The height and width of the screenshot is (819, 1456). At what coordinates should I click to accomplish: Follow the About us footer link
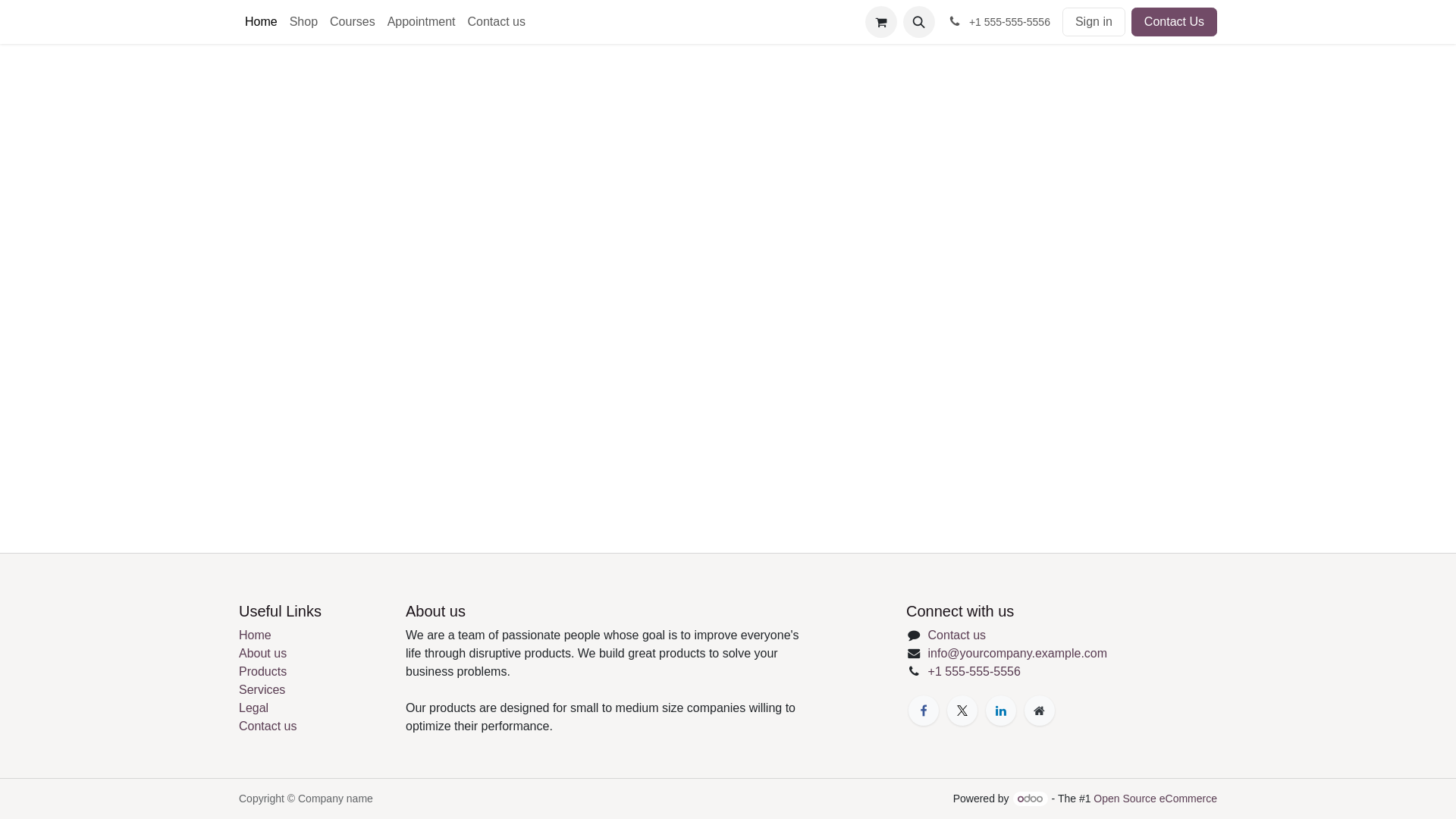coord(262,654)
